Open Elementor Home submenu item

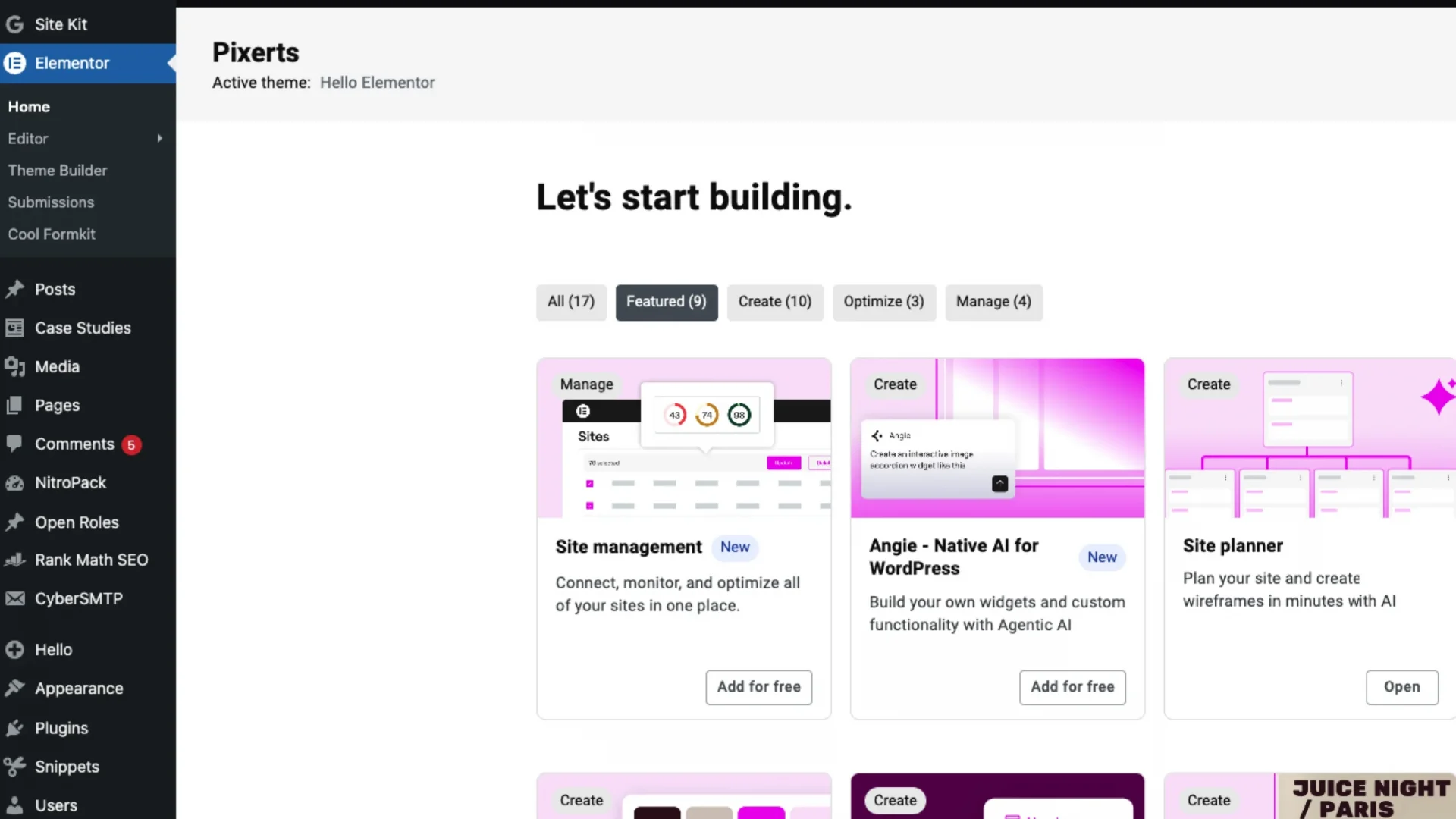coord(29,107)
